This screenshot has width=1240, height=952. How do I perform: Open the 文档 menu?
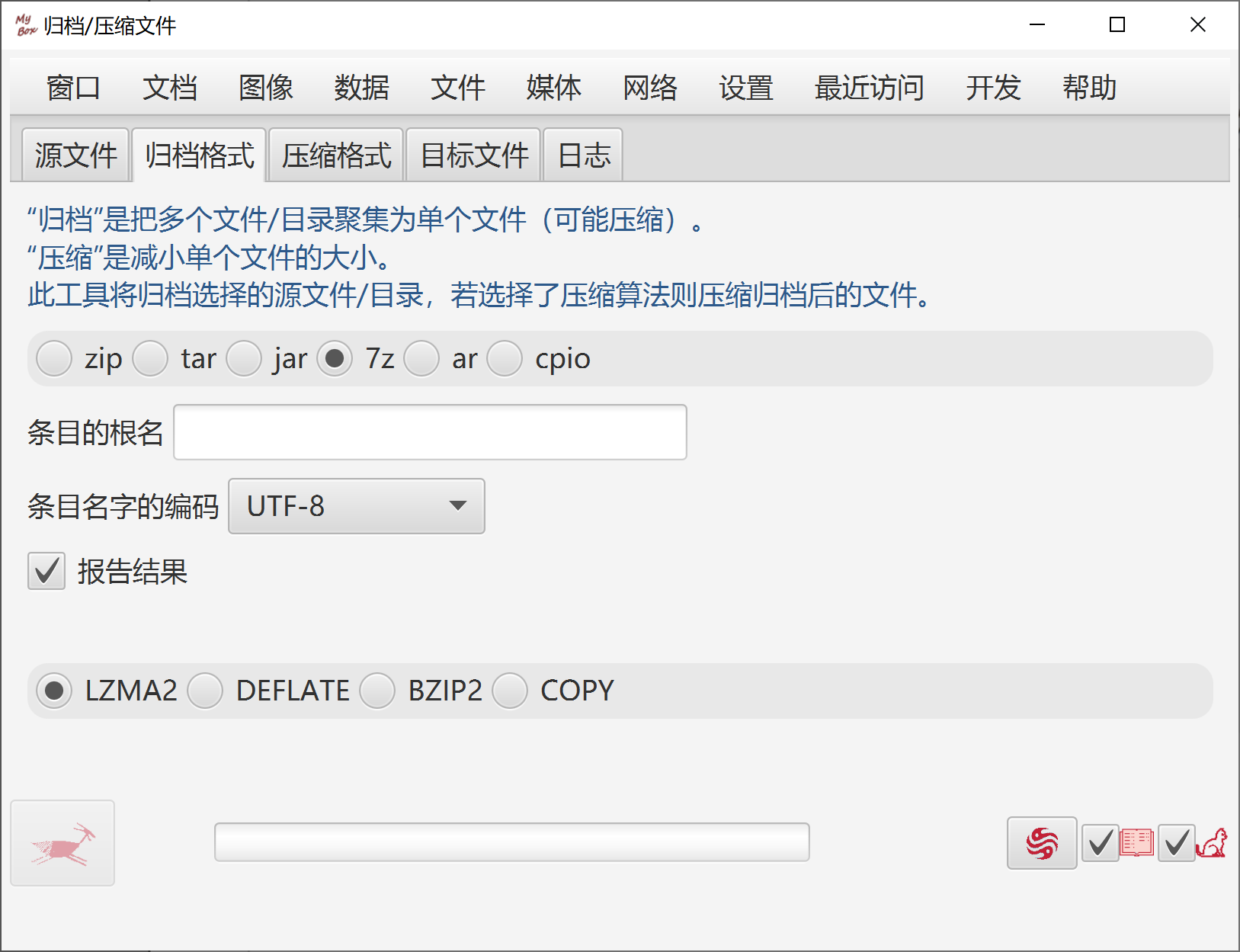coord(169,88)
